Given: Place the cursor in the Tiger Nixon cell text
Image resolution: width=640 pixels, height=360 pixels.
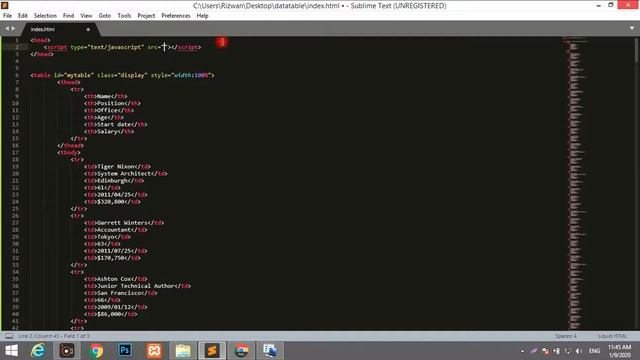Looking at the screenshot, I should click(117, 167).
